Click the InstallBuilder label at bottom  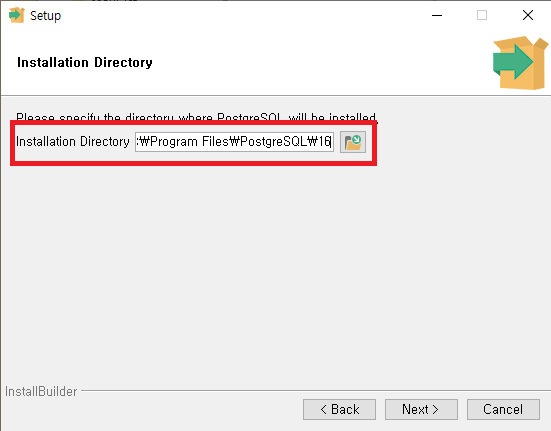(41, 391)
